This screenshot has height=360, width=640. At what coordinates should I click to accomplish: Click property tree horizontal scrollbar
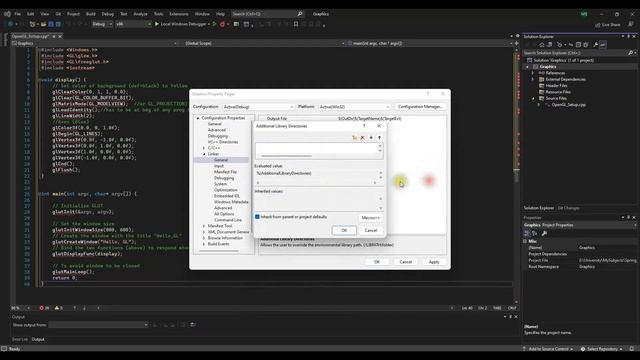coord(219,251)
